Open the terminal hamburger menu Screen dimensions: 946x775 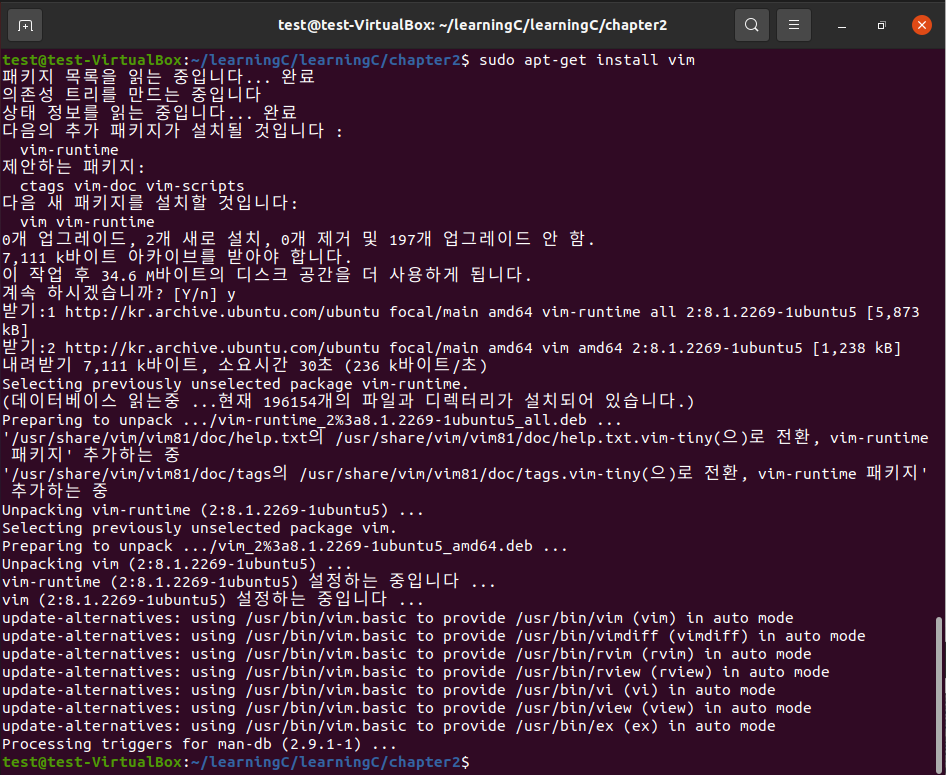[793, 25]
